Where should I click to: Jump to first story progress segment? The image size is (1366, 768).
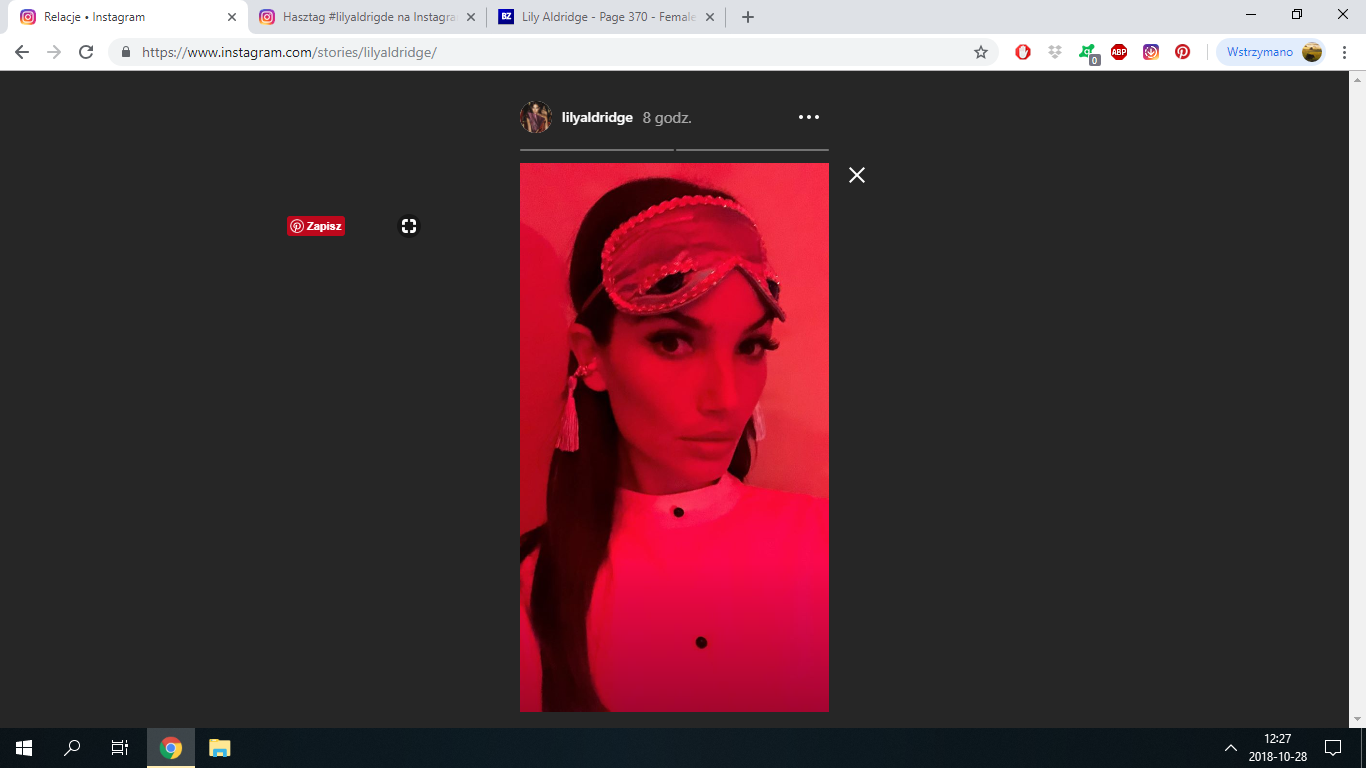[597, 150]
